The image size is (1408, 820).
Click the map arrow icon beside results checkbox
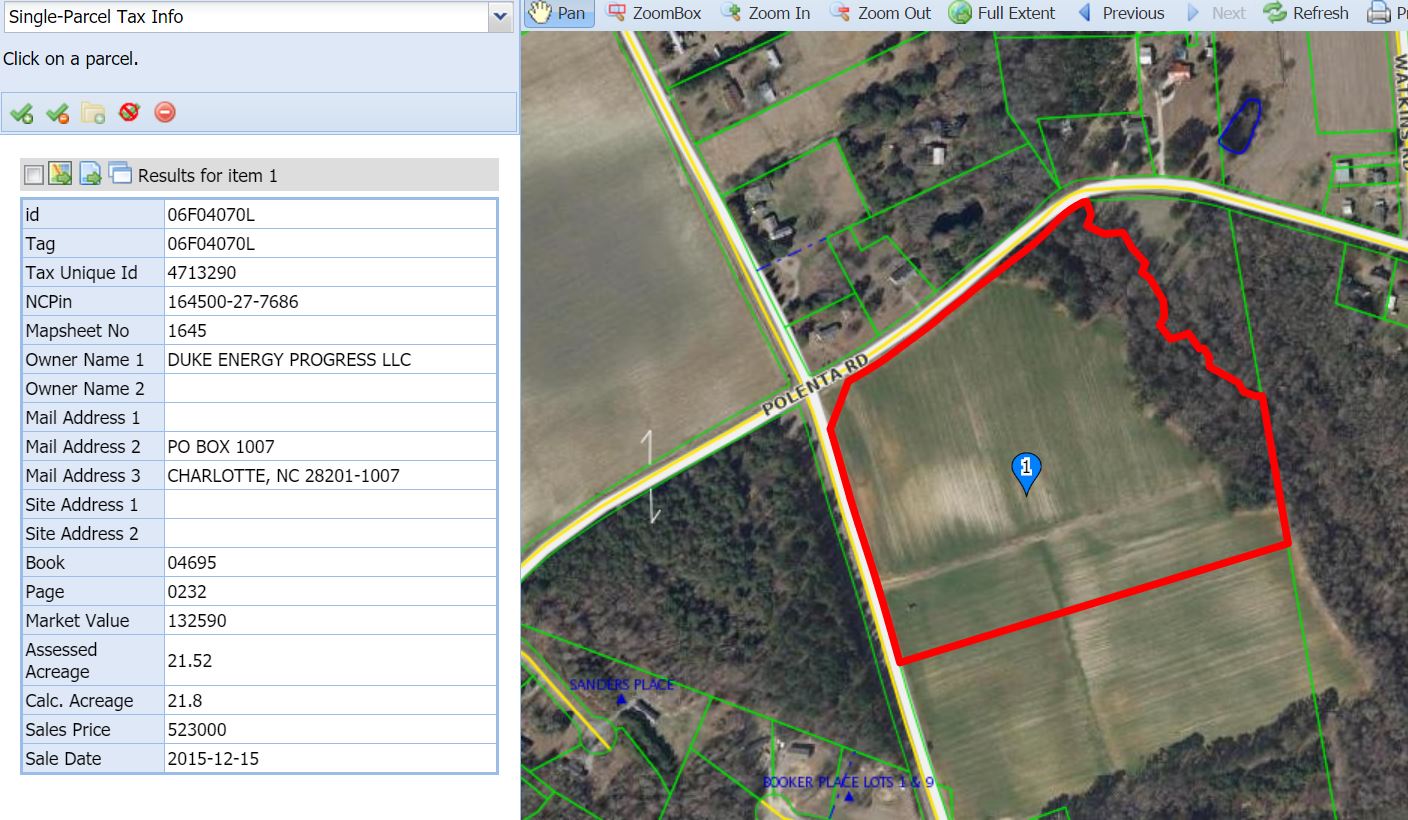61,174
